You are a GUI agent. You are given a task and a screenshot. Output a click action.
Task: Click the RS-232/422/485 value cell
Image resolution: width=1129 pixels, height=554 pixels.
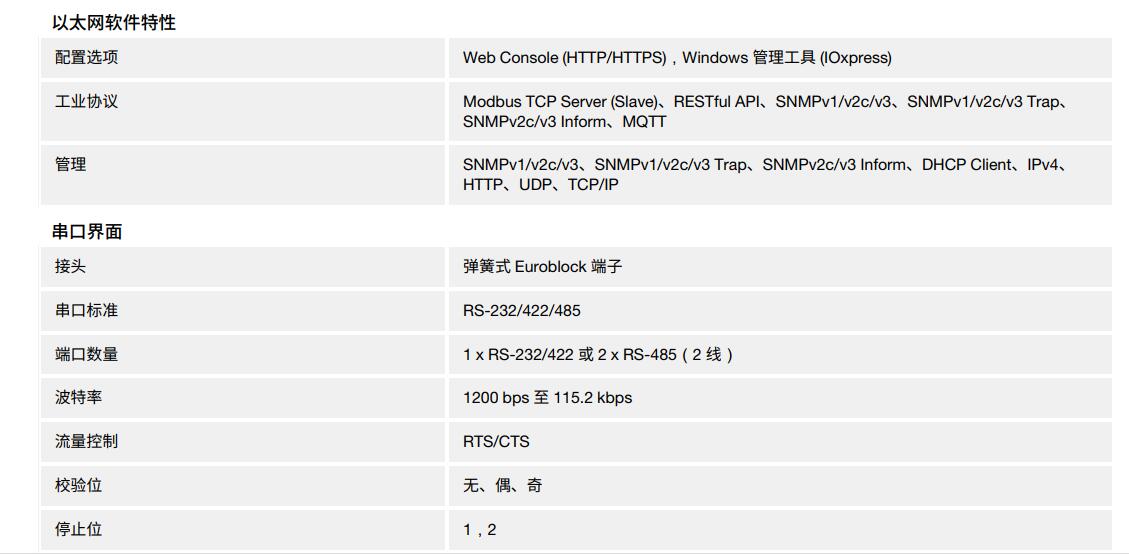[521, 311]
